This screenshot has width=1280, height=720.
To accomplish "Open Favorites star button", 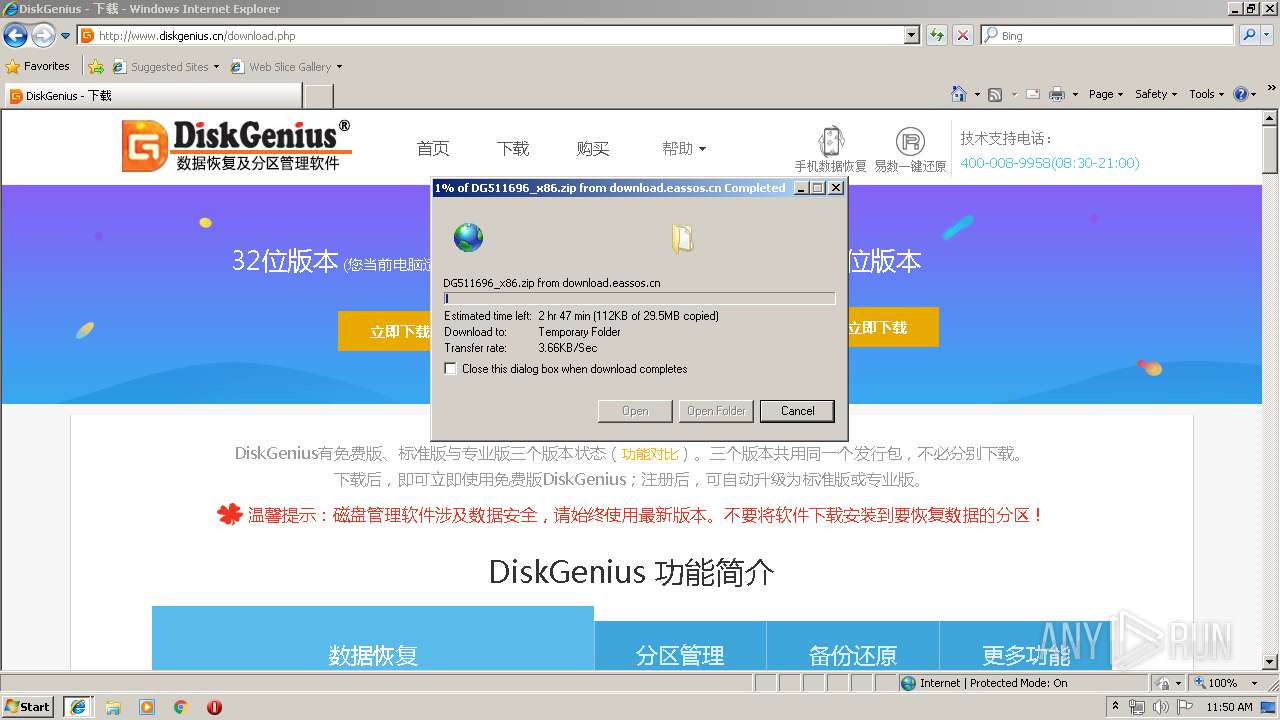I will (38, 67).
